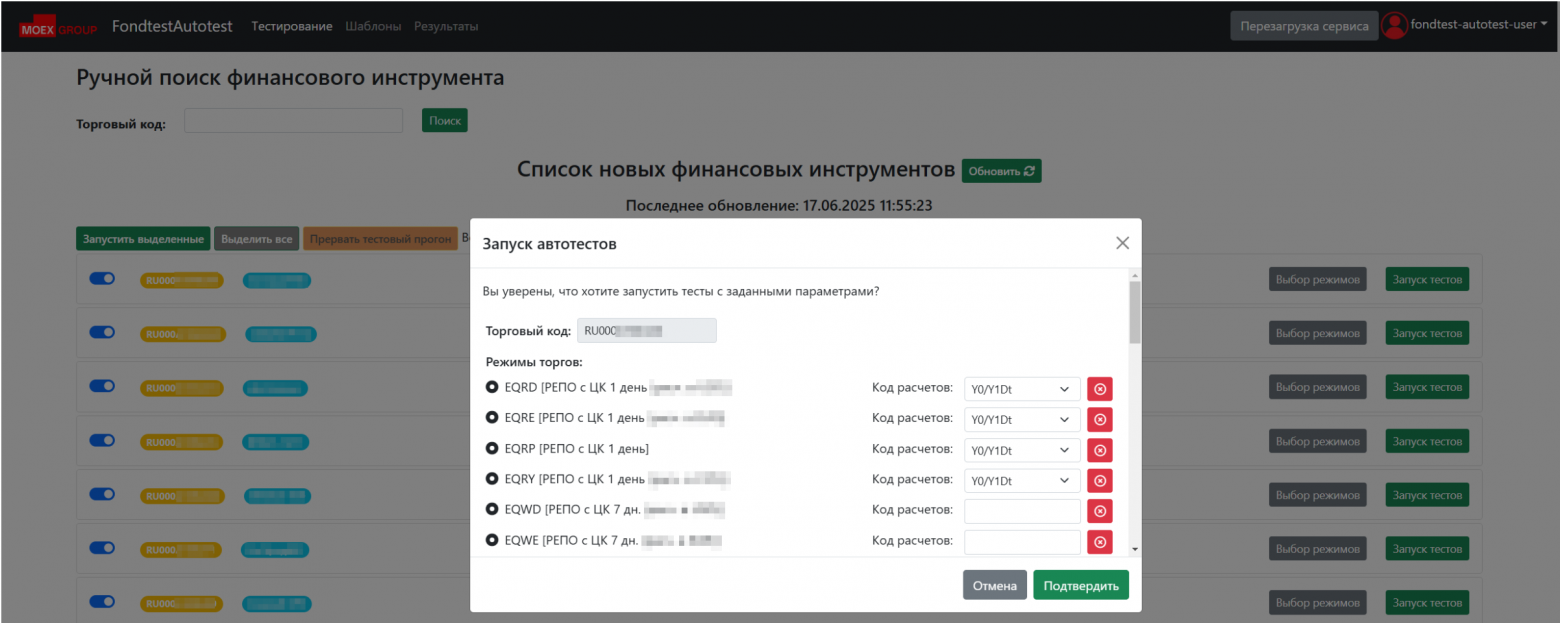
Task: Click the refresh icon inside Обновить button
Action: [1028, 170]
